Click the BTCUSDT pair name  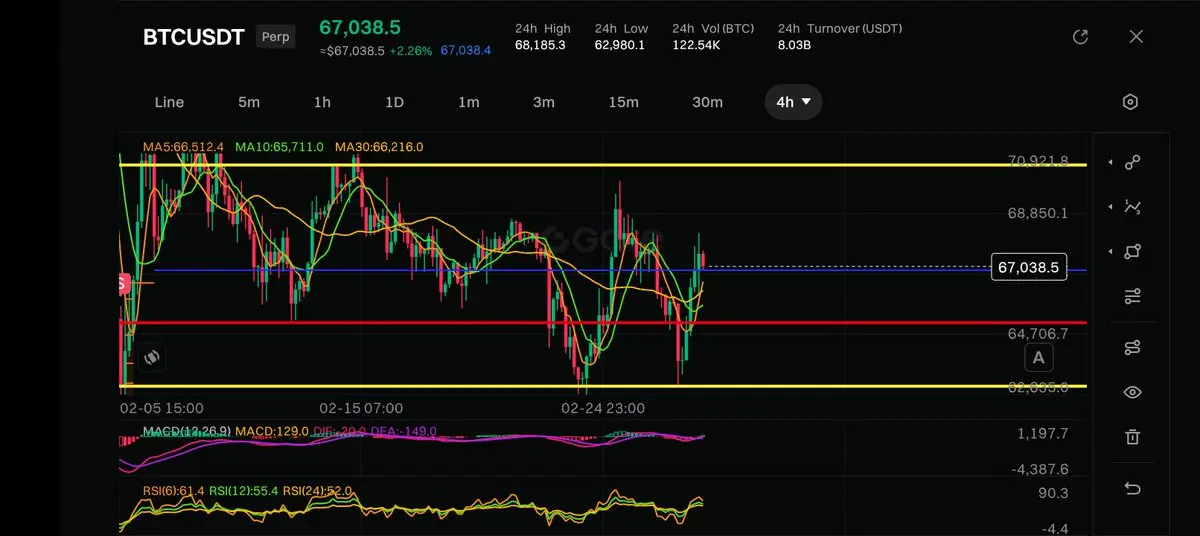click(x=193, y=38)
